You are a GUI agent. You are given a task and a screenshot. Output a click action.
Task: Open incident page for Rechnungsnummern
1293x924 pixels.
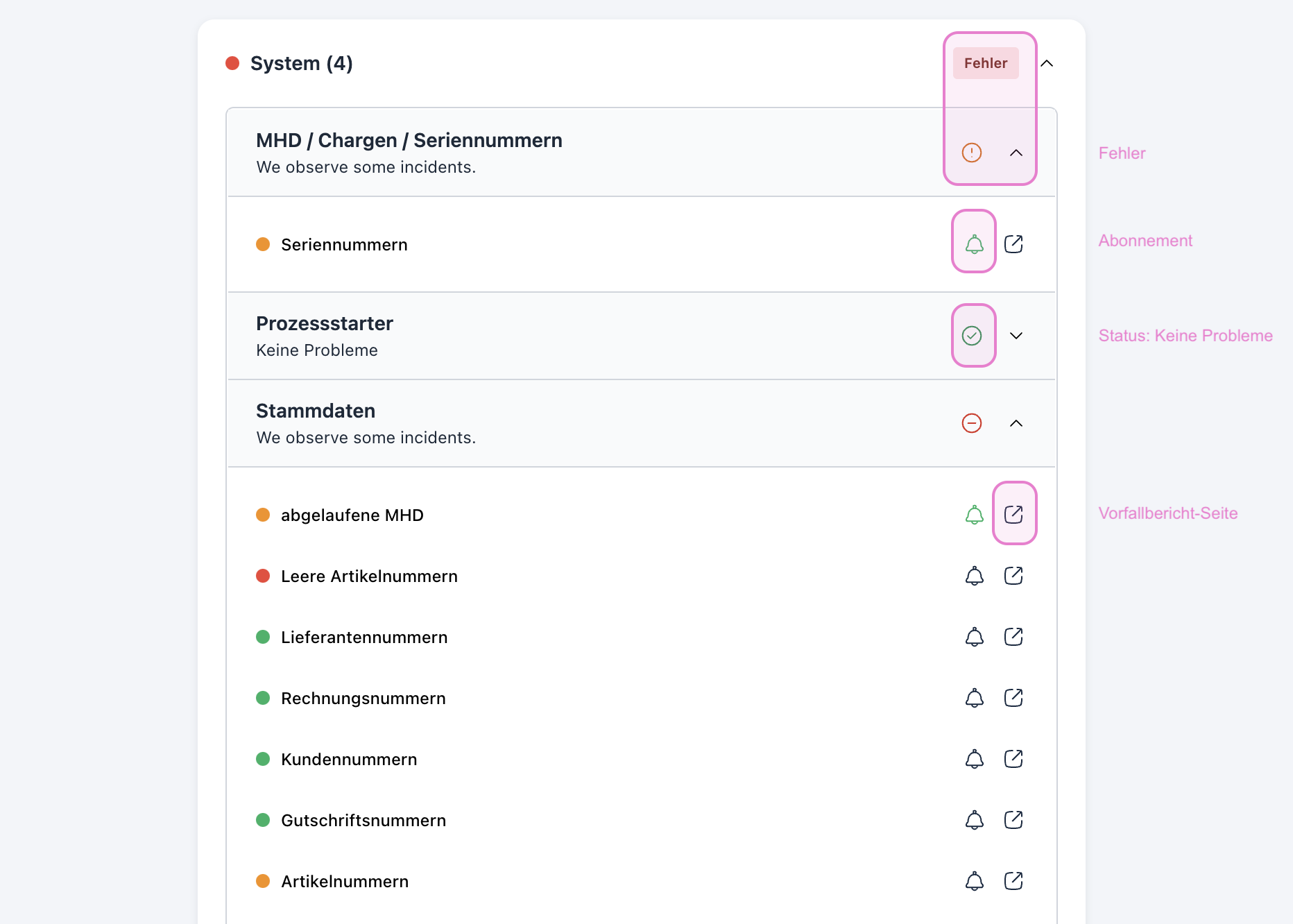[x=1013, y=698]
